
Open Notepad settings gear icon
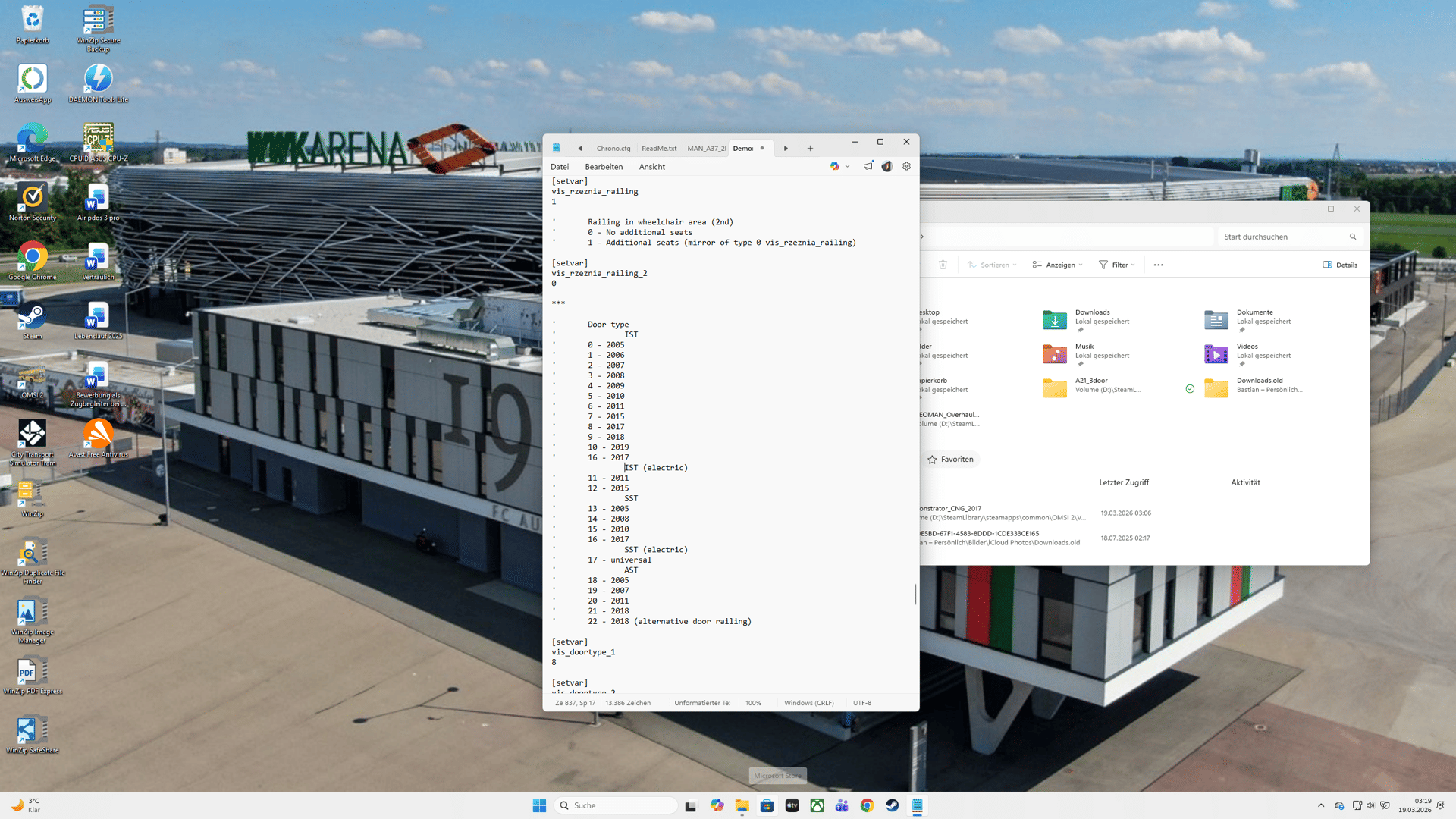pos(906,166)
